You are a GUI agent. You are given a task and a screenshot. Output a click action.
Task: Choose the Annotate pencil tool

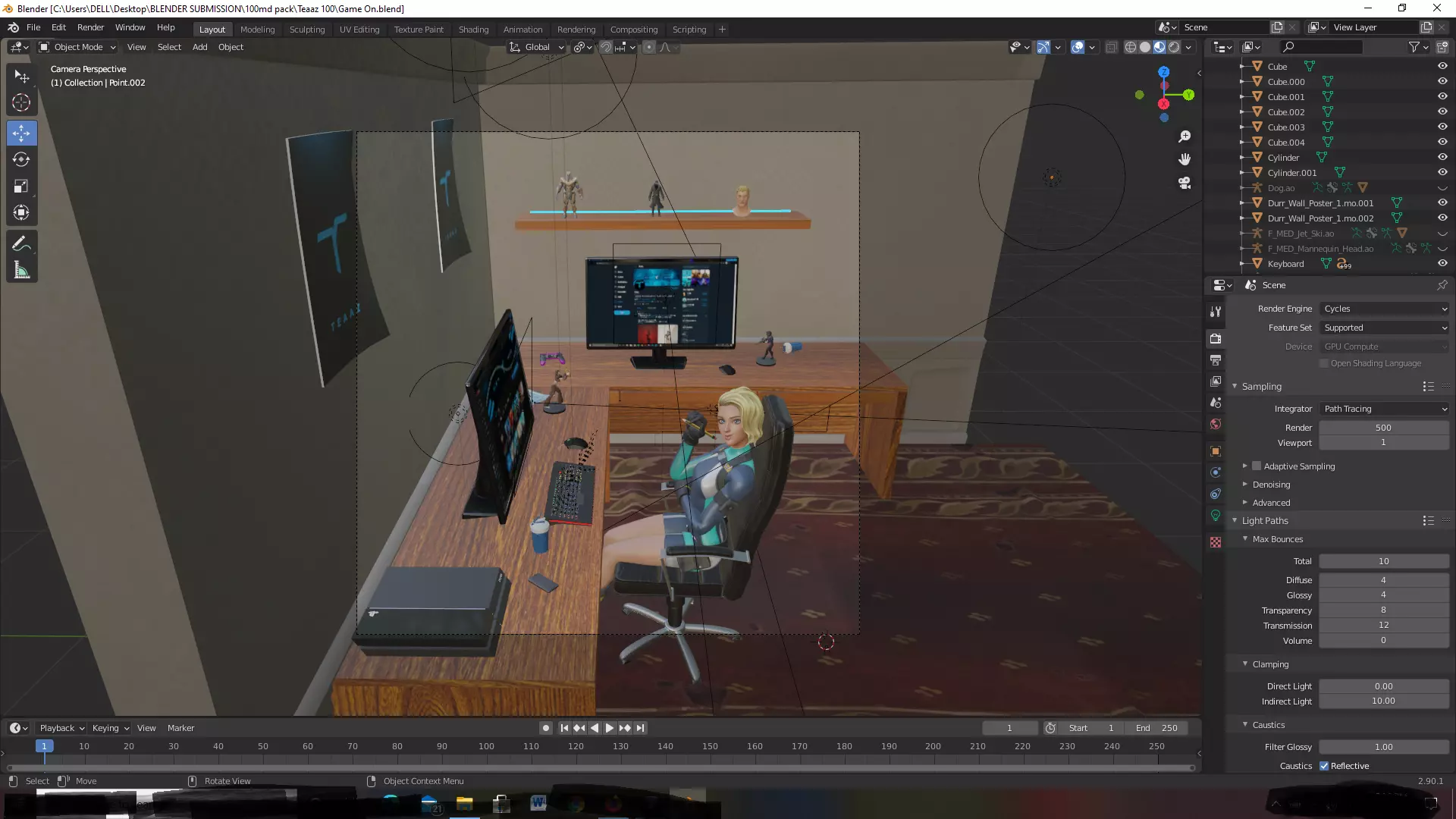[21, 244]
